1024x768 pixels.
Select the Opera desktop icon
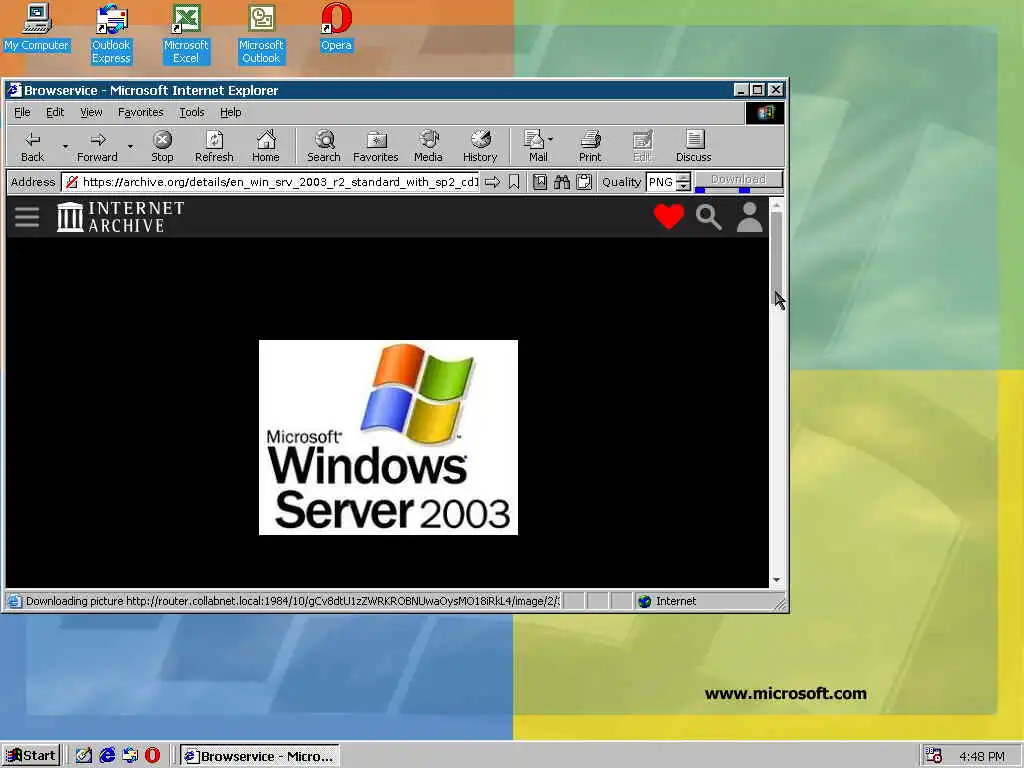[336, 27]
